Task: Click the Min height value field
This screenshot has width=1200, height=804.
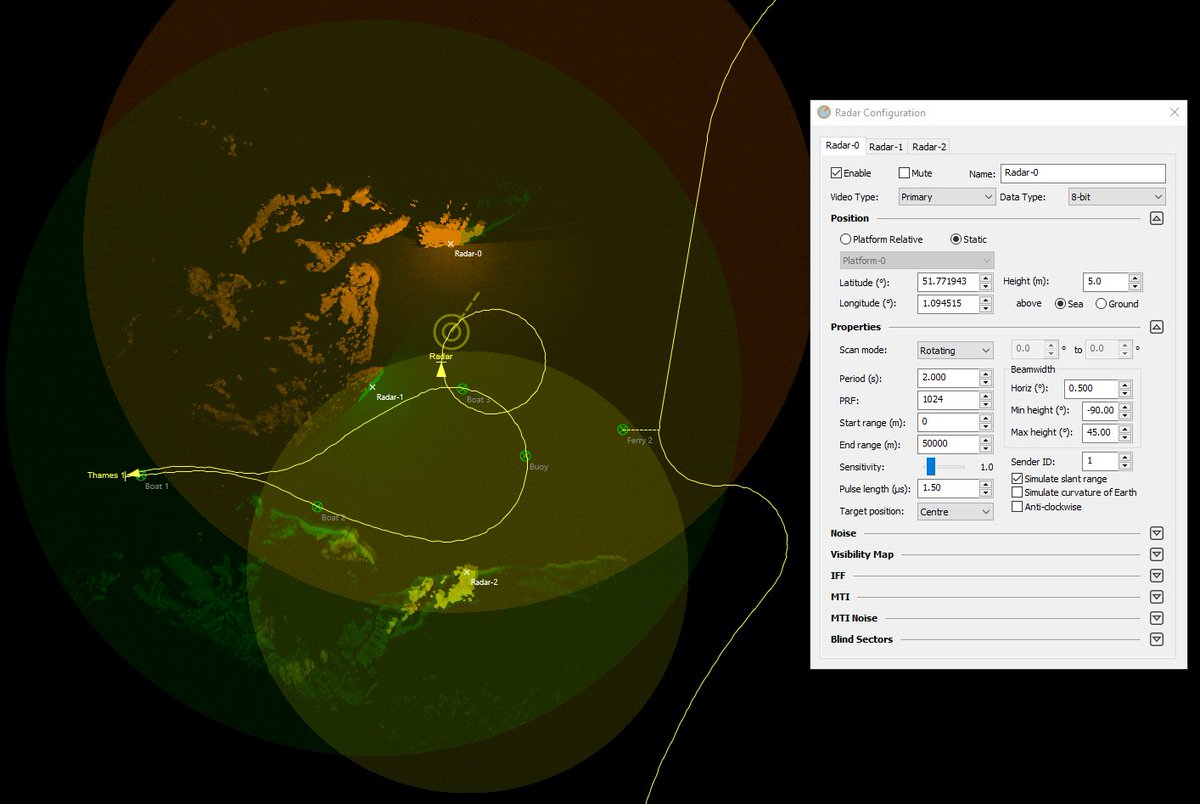Action: click(x=1099, y=411)
